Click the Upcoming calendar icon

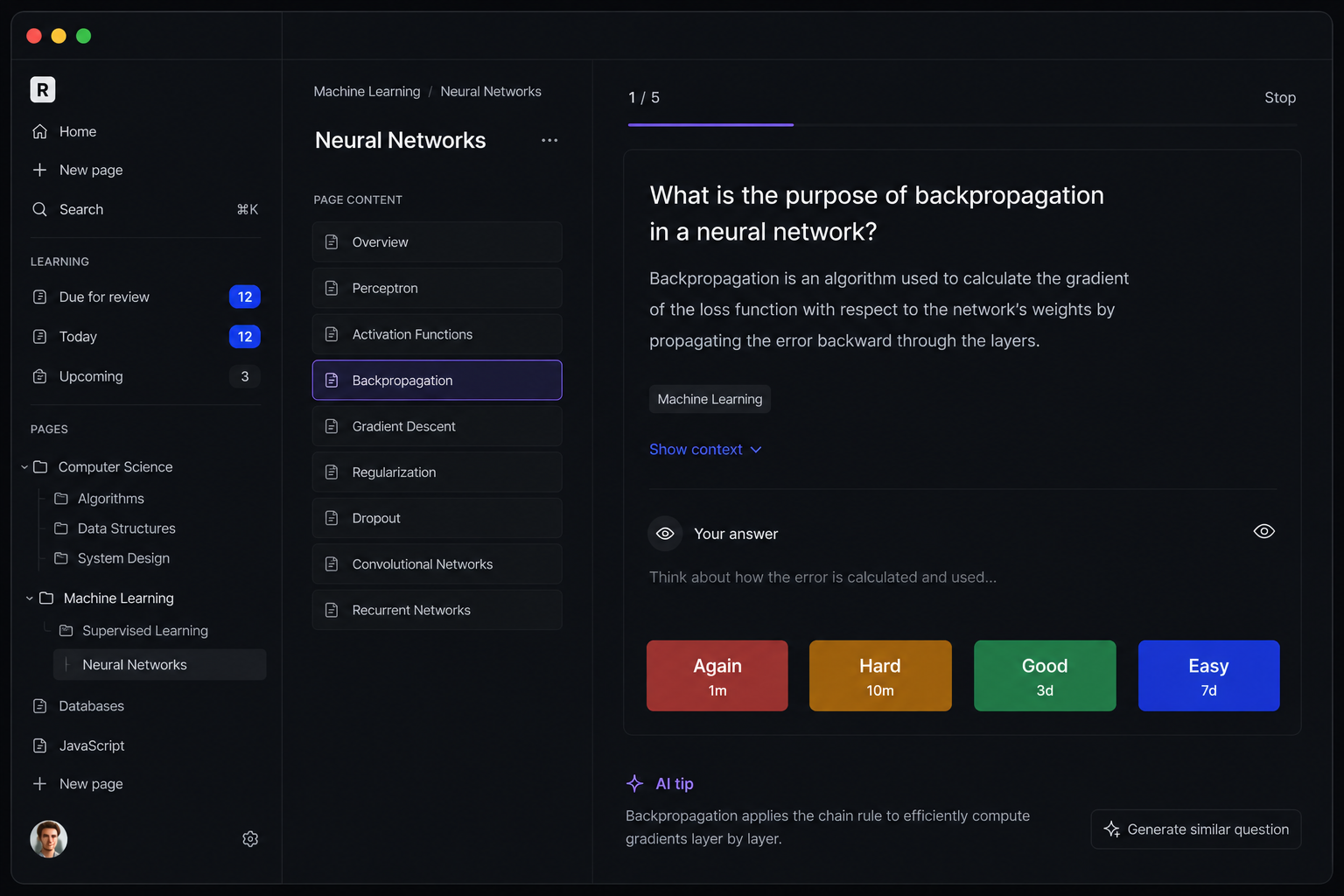point(39,376)
